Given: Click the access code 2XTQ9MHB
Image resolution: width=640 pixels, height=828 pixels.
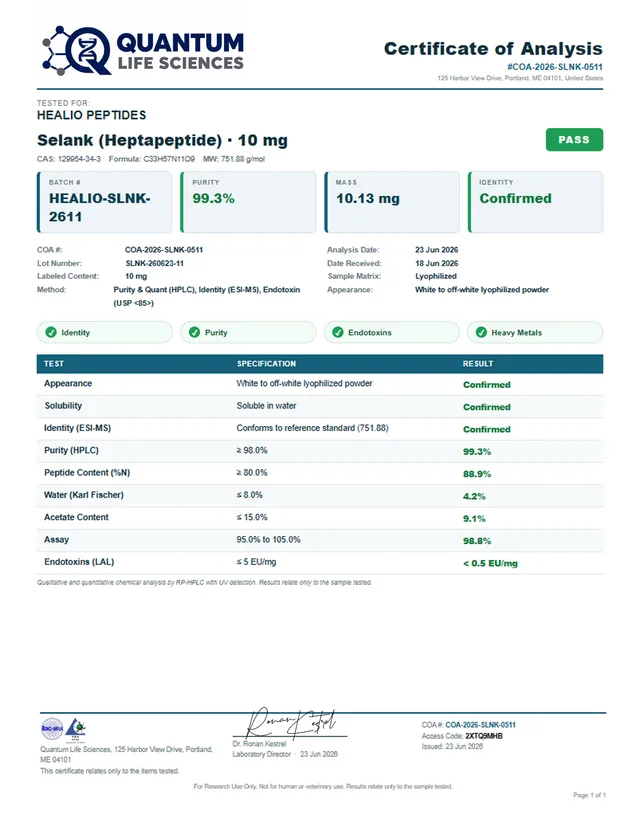Looking at the screenshot, I should 484,736.
